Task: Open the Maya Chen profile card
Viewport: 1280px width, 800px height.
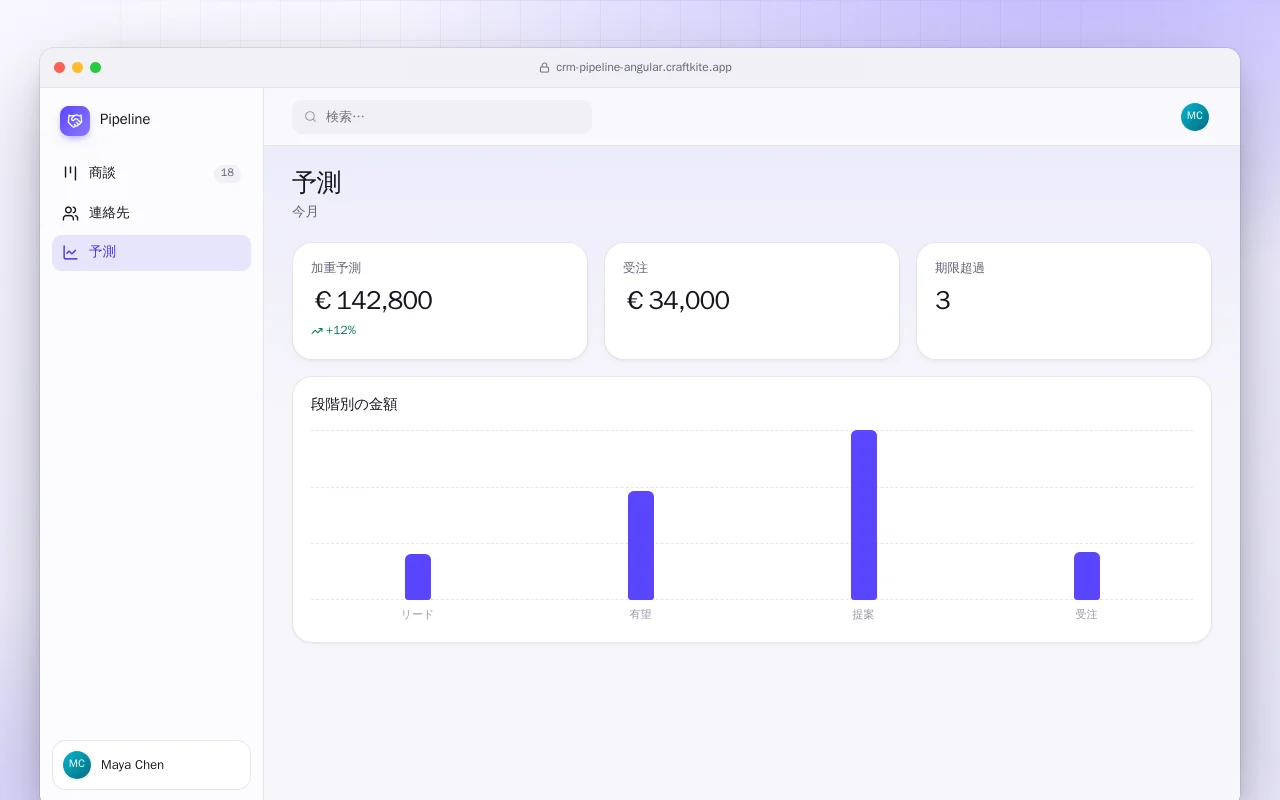Action: pos(151,765)
